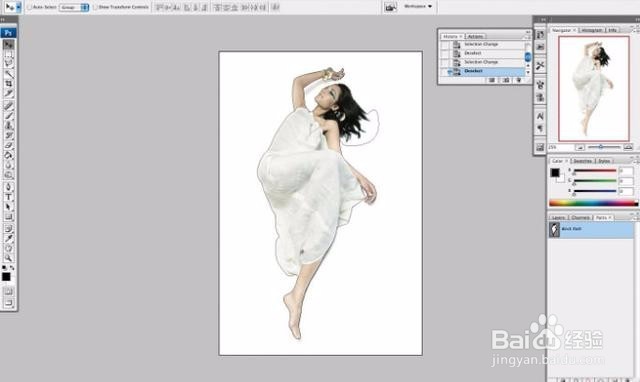Click Navigator zoom in button
This screenshot has width=640, height=382.
tap(628, 147)
